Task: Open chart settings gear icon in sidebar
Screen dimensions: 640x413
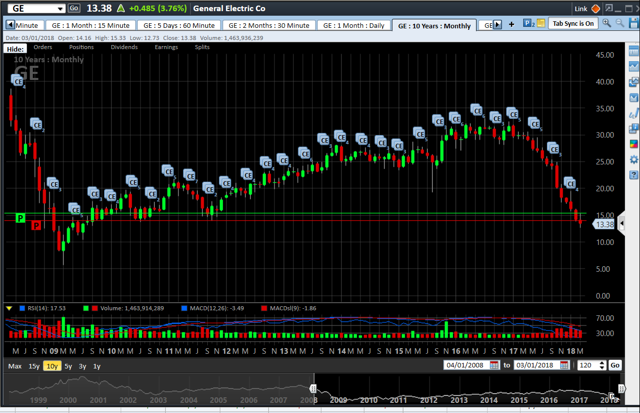Action: tap(633, 160)
